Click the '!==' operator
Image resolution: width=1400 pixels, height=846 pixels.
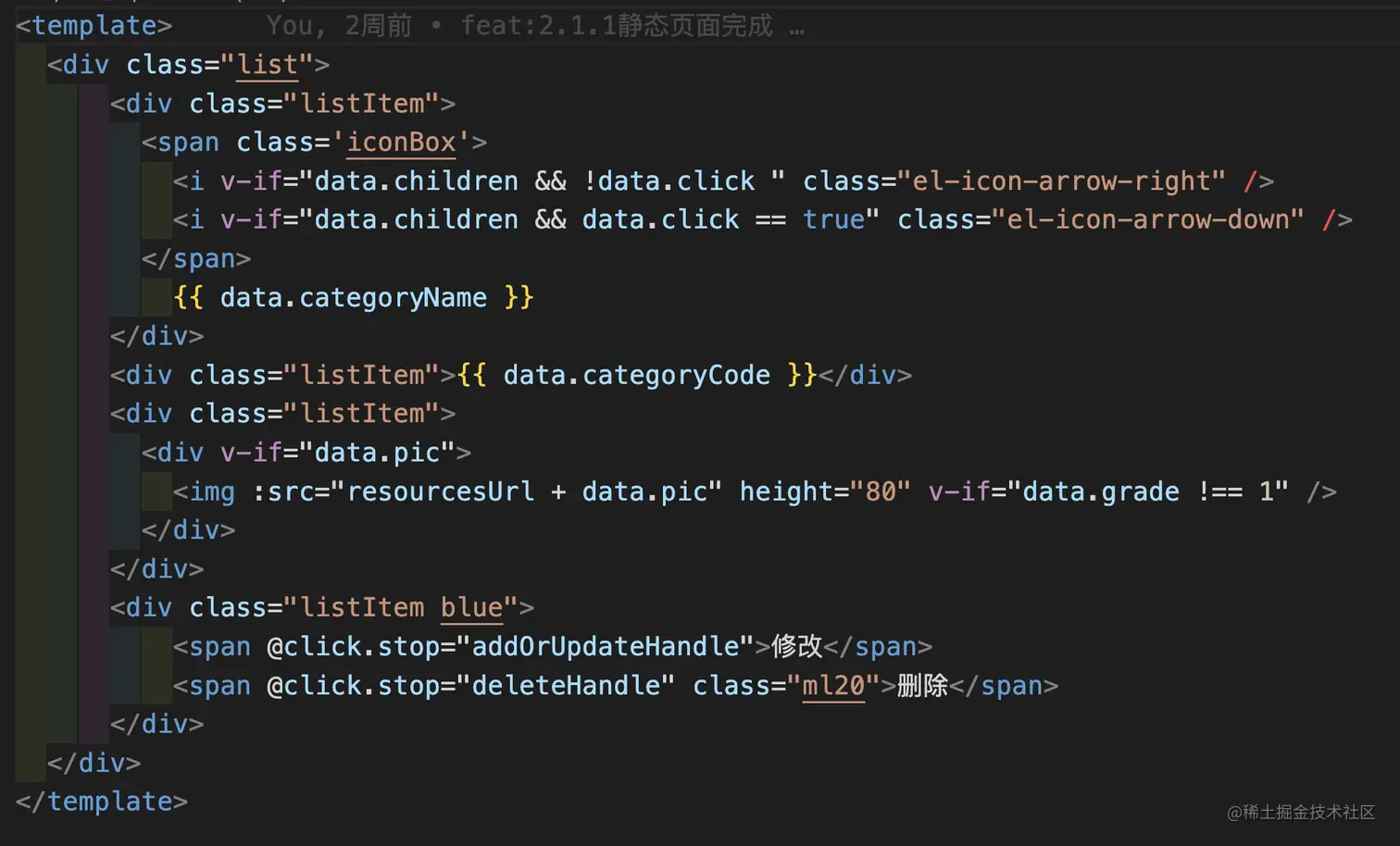(1219, 491)
